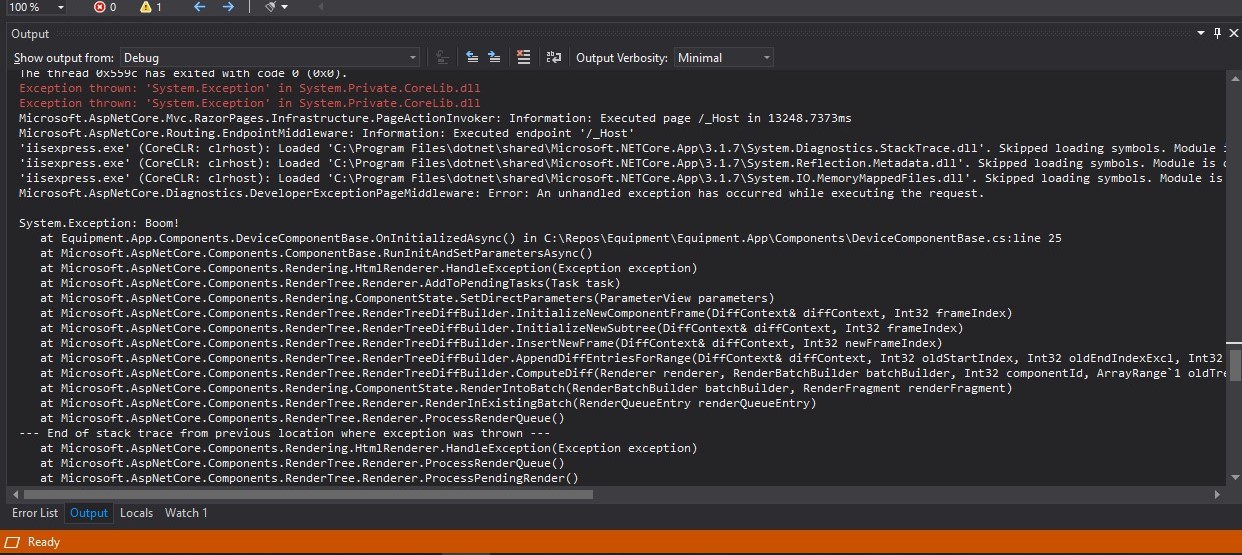Click the System.Diagnostics.StackTrace.dll loaded line
The height and width of the screenshot is (555, 1242).
[623, 148]
